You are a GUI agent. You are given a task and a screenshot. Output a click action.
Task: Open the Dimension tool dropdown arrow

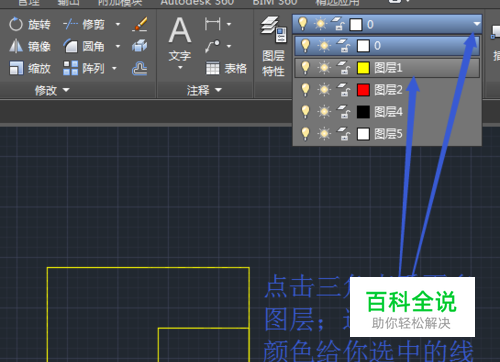229,24
